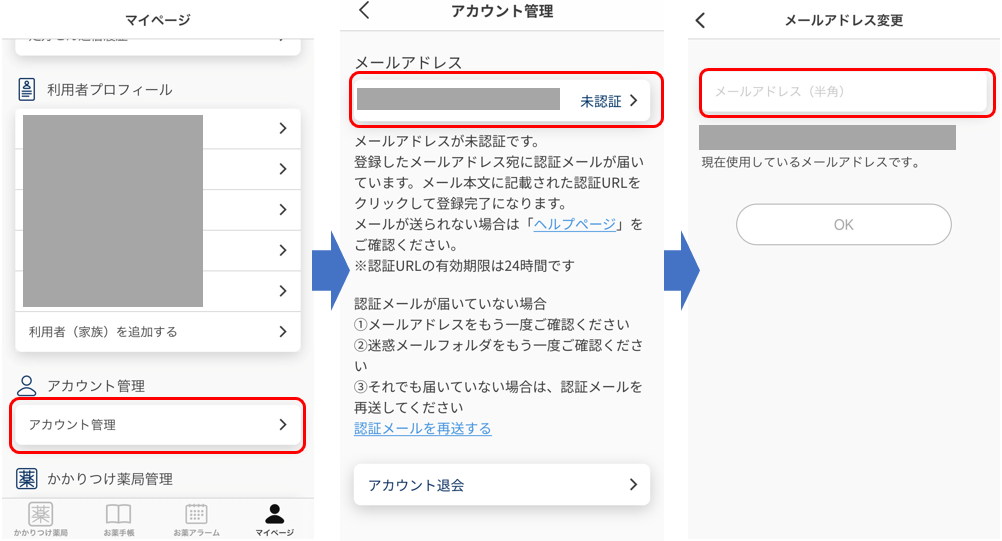Focus the メールアドレス（半角） input field
Screen dimensions: 1002x541
845,91
